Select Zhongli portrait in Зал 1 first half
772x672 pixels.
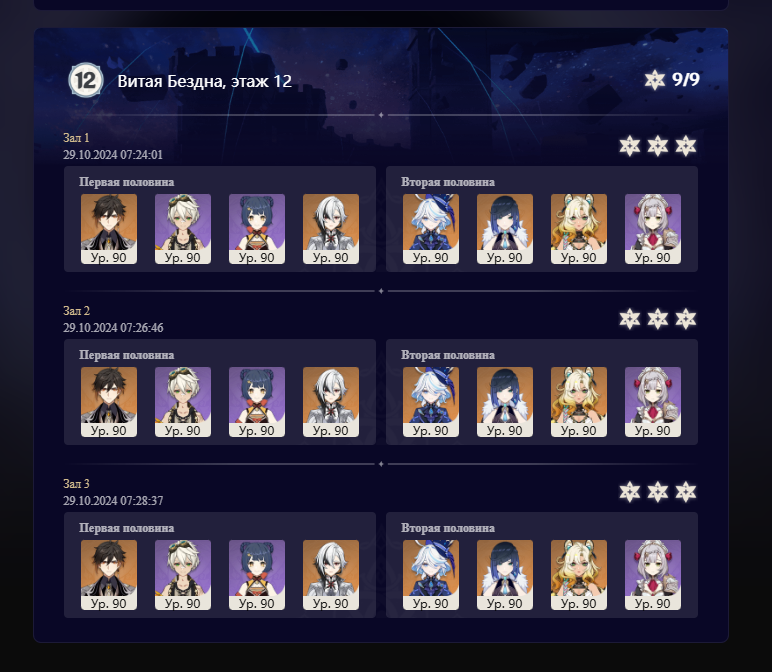pos(109,229)
